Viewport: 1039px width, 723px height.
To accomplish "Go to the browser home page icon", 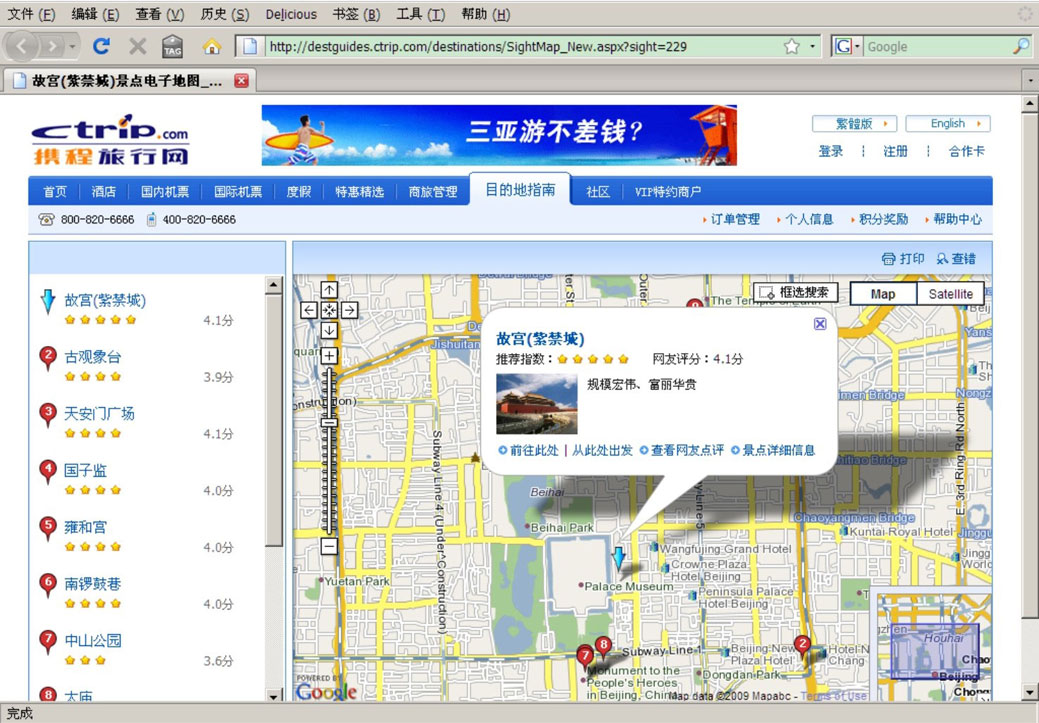I will (211, 46).
